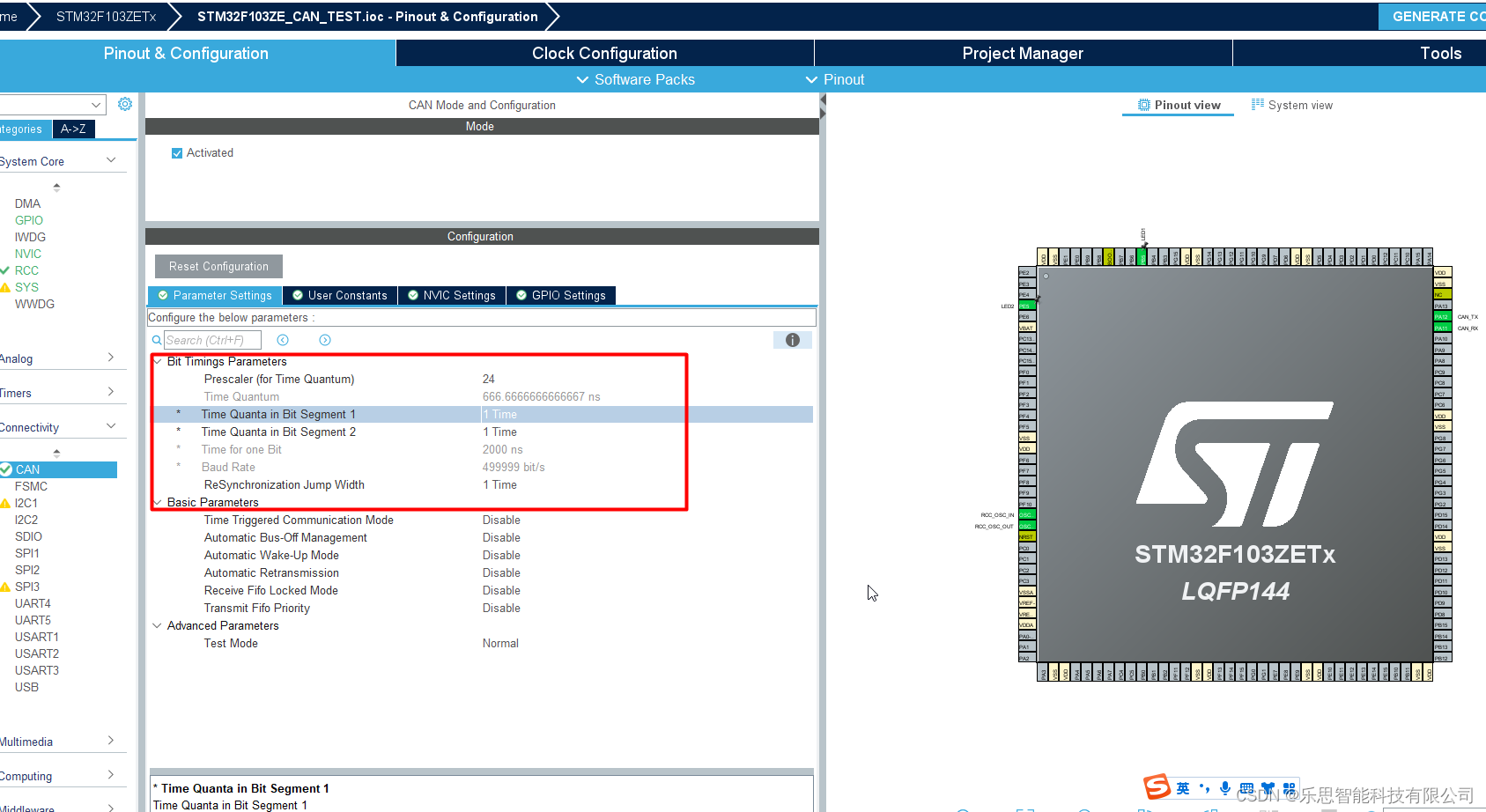Click STM32F103ZETx breadcrumb
The height and width of the screenshot is (812, 1486).
pyautogui.click(x=107, y=16)
